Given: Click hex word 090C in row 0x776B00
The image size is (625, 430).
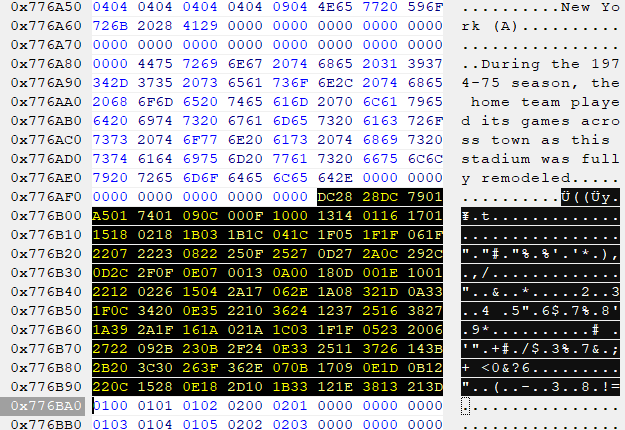Looking at the screenshot, I should (x=200, y=216).
